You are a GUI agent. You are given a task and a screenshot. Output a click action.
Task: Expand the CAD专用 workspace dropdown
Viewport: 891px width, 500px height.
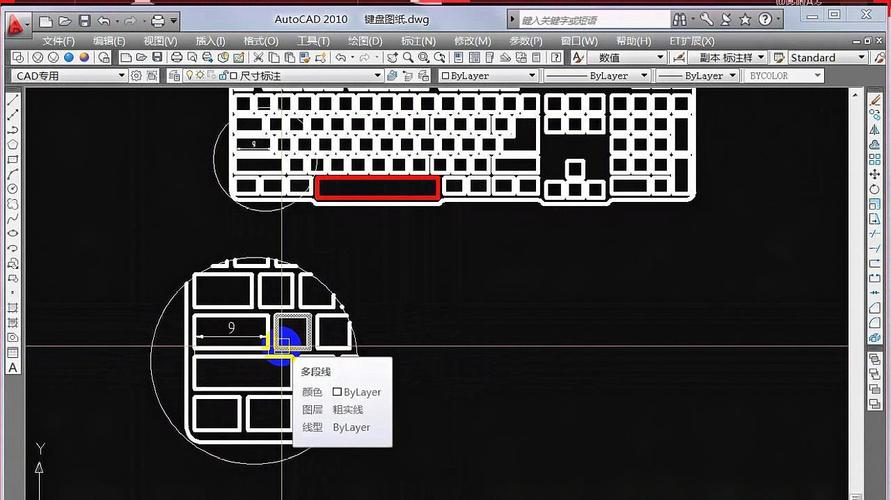tap(122, 76)
